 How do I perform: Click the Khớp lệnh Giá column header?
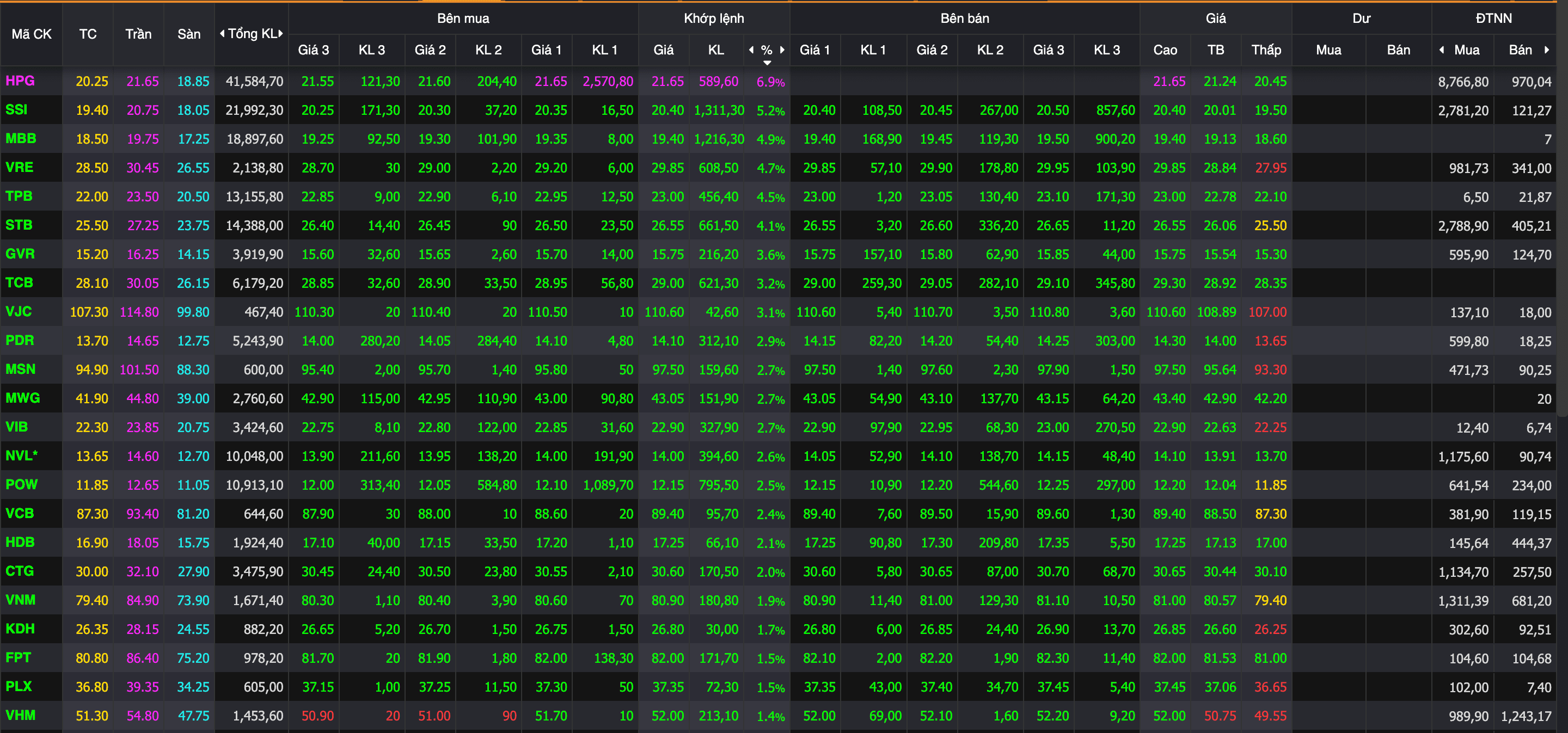(x=664, y=50)
